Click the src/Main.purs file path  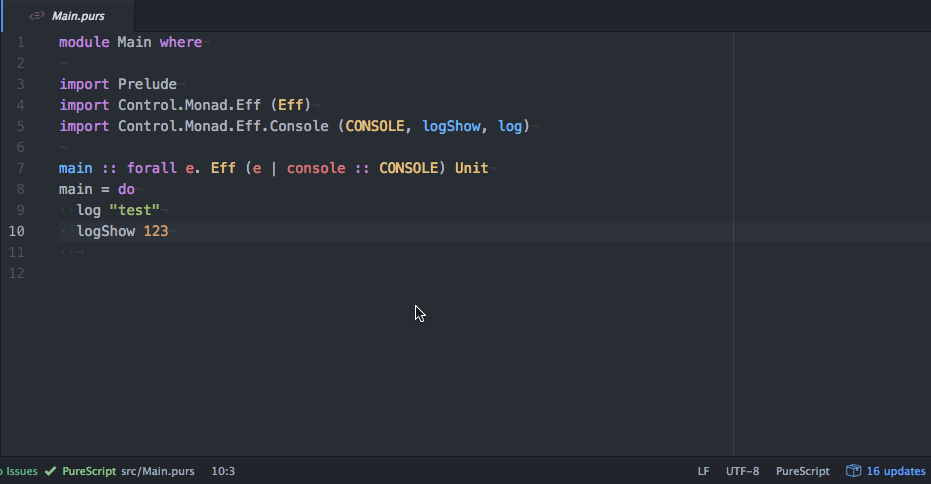click(x=158, y=471)
